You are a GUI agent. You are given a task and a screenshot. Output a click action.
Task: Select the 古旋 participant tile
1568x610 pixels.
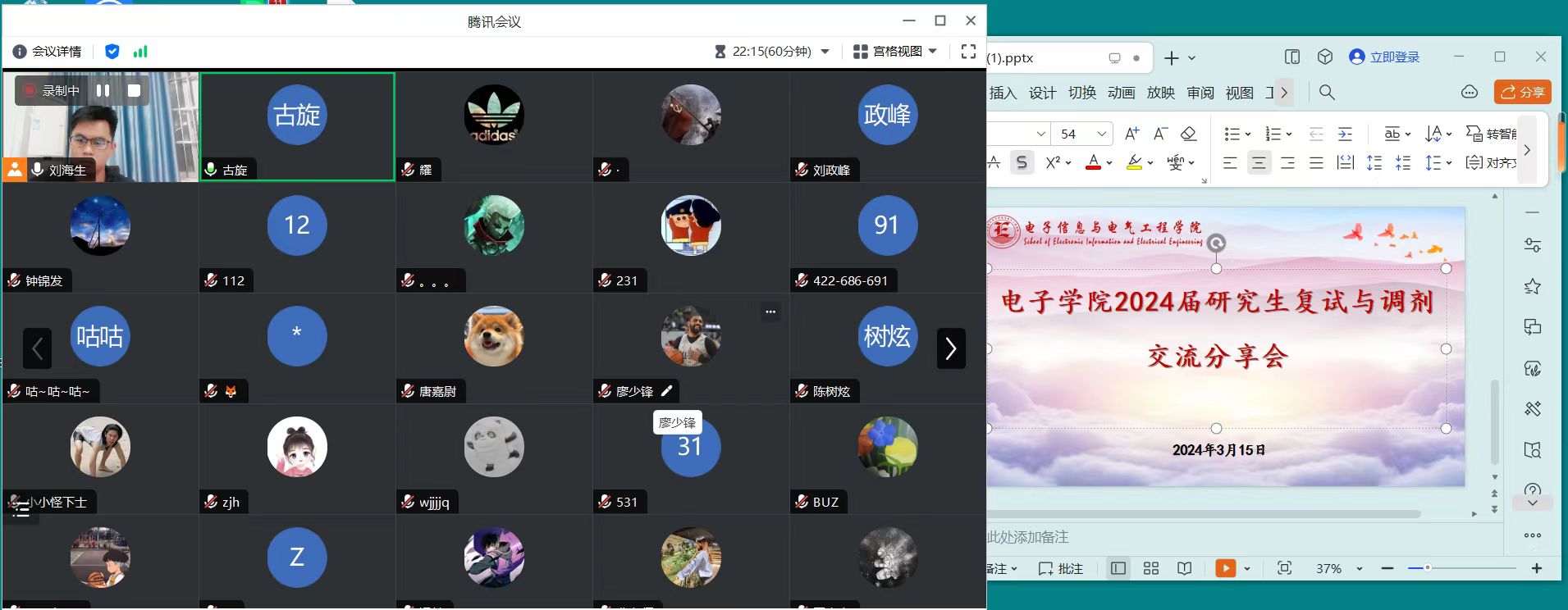(297, 126)
